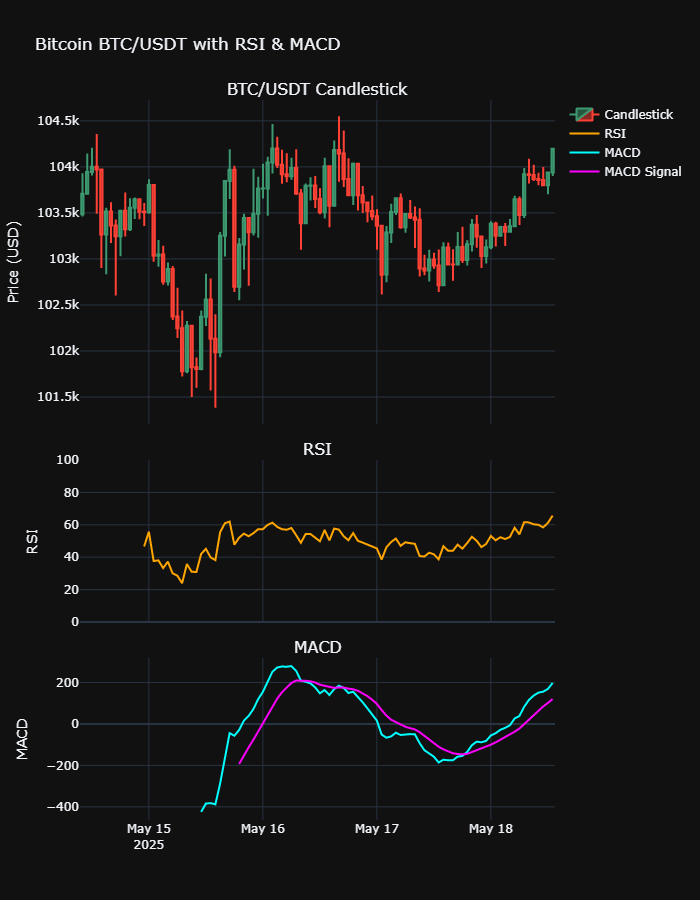Image resolution: width=700 pixels, height=900 pixels.
Task: Select the 100 tick on the RSI axis
Action: coord(68,460)
